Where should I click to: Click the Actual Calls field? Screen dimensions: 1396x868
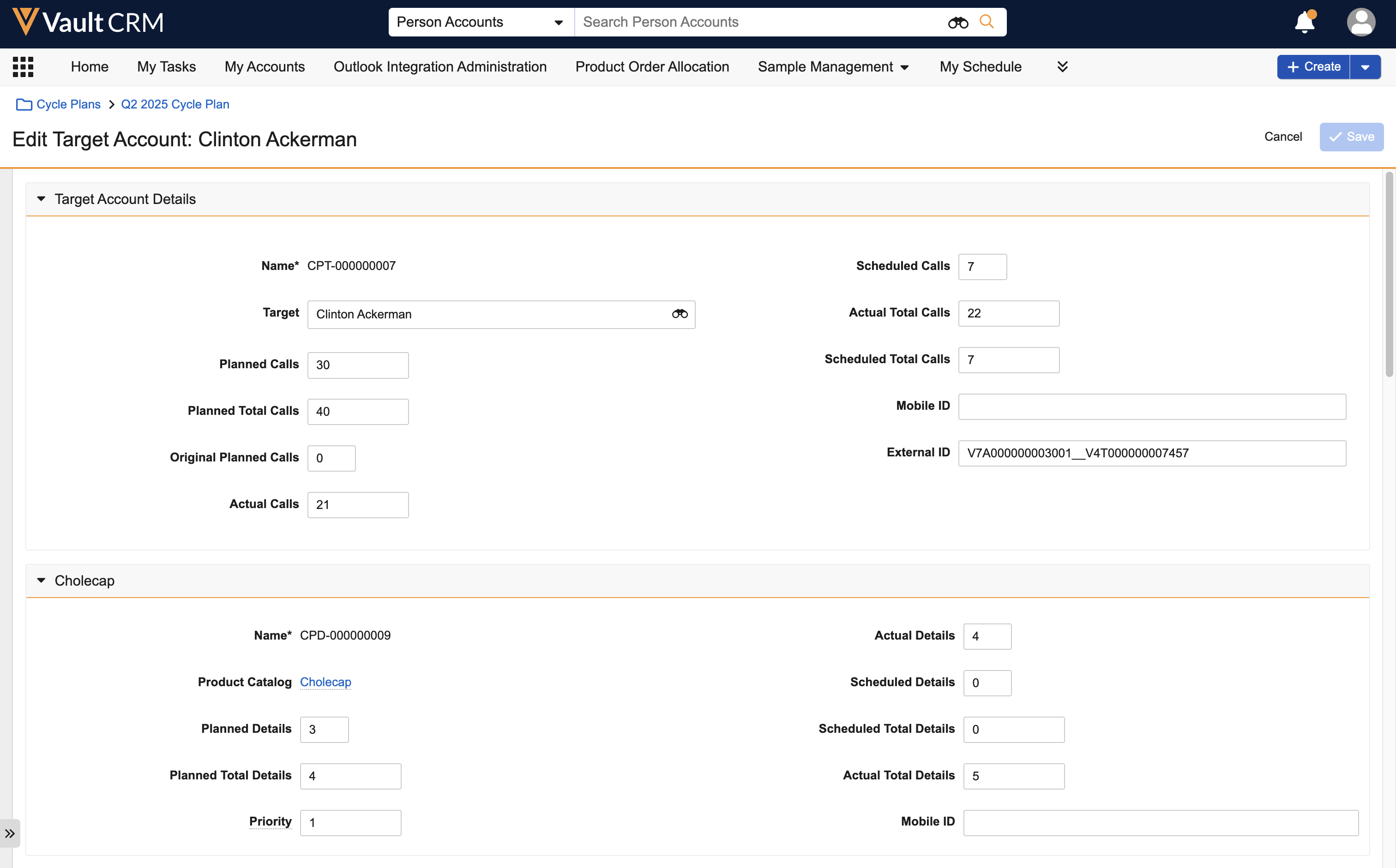click(x=358, y=505)
